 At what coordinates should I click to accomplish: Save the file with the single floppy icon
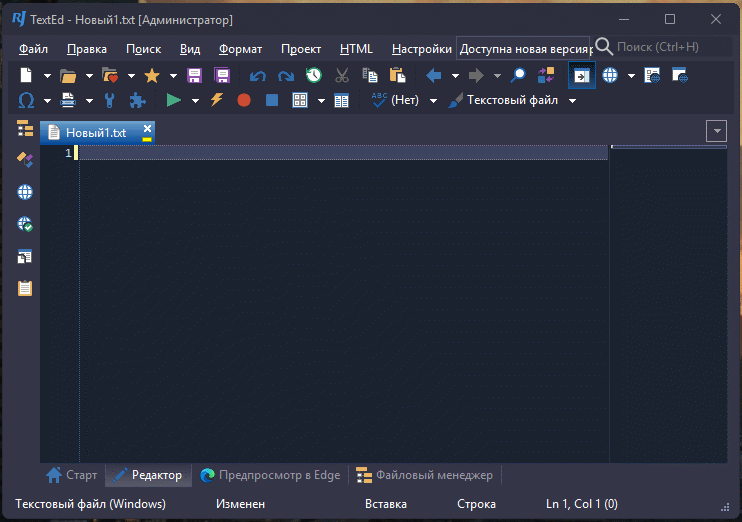[x=194, y=75]
